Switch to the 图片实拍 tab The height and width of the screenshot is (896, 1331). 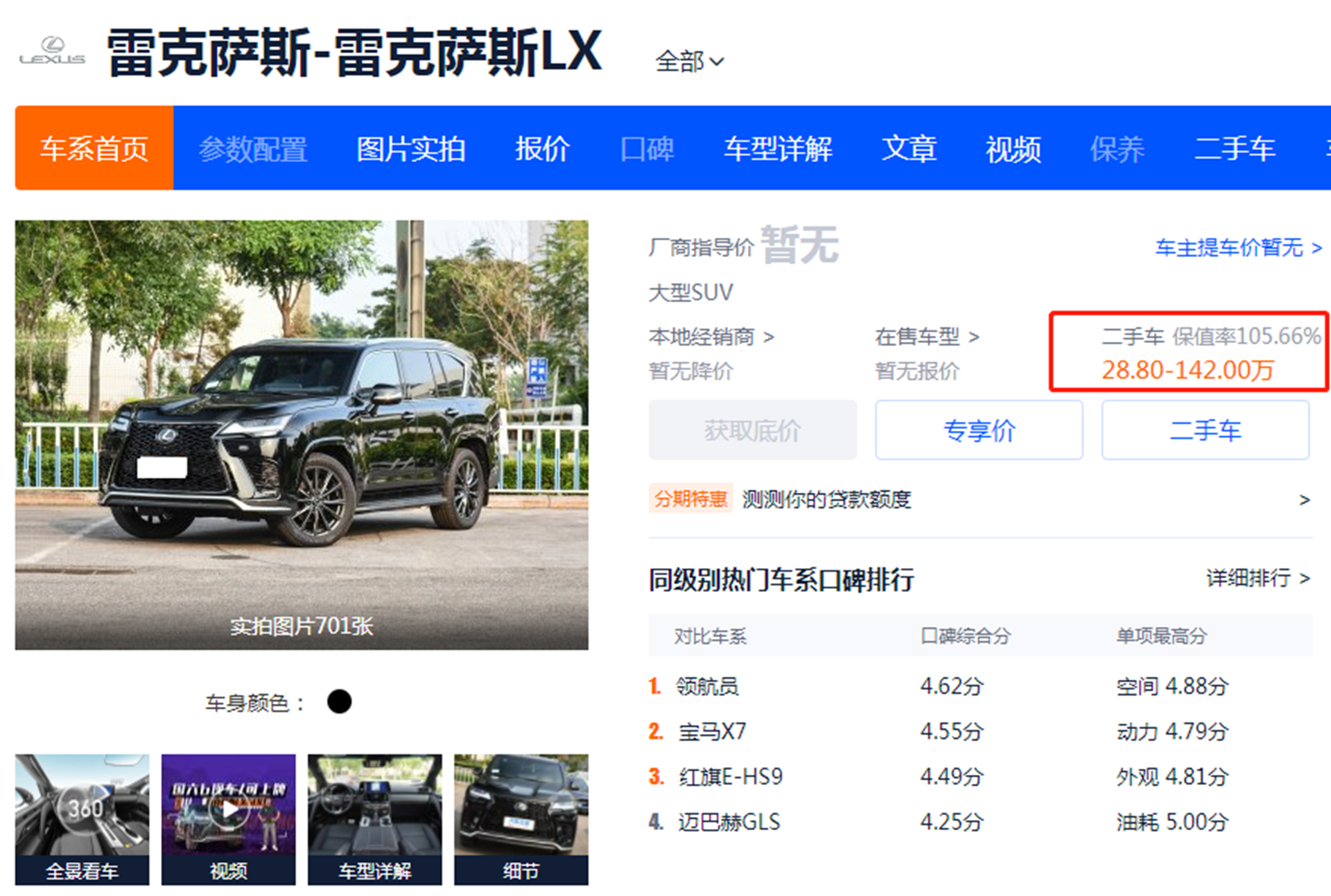[x=411, y=149]
